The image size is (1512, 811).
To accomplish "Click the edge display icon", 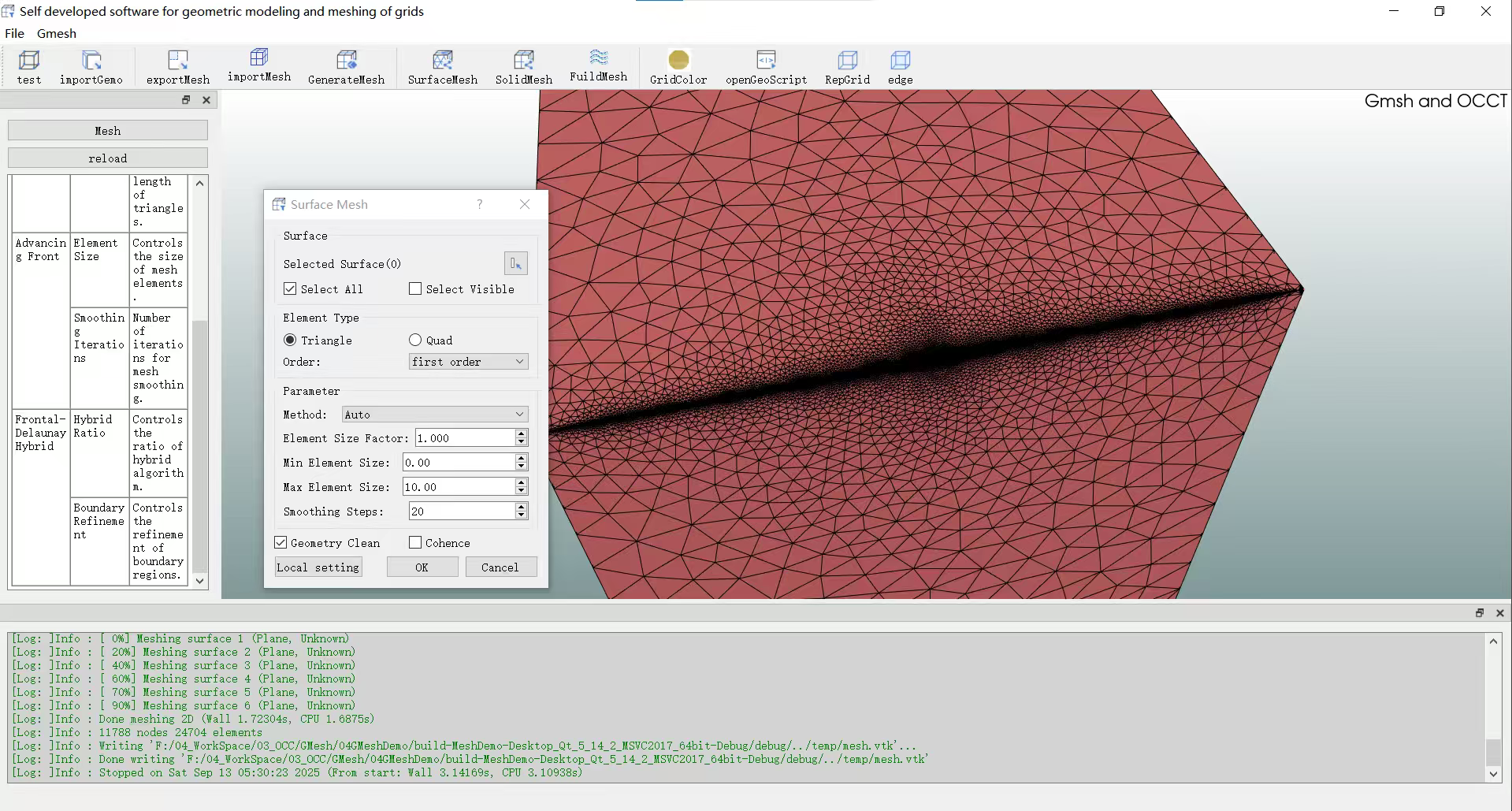I will [x=900, y=61].
